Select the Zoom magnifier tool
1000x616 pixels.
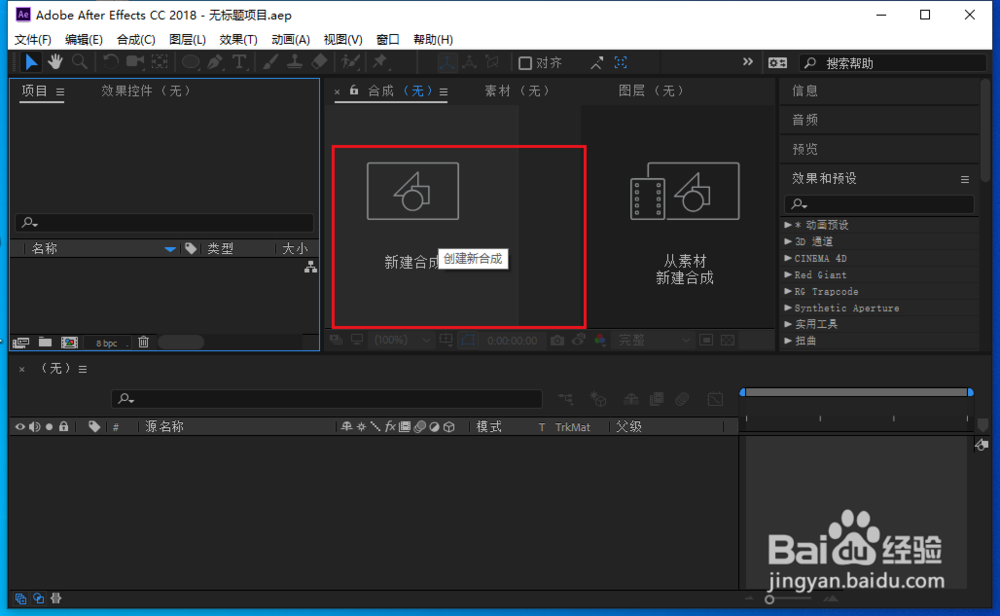[x=80, y=62]
